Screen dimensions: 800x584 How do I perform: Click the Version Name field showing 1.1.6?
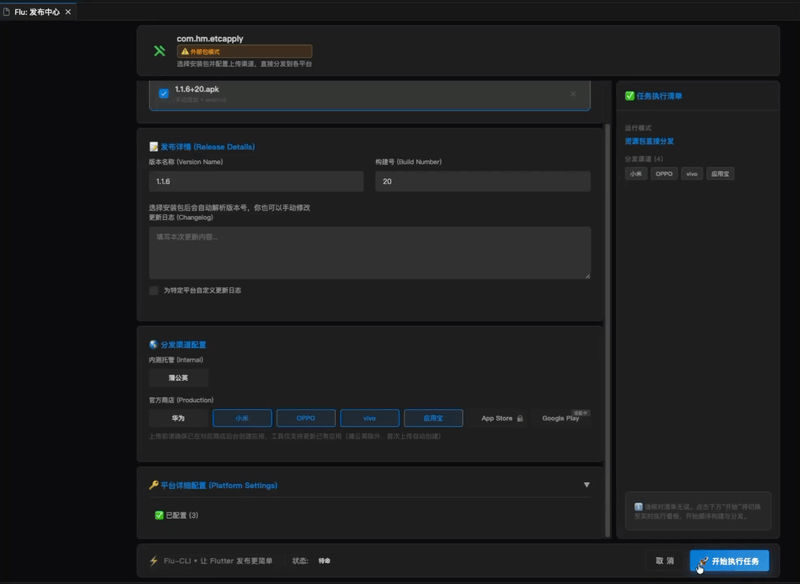click(256, 182)
